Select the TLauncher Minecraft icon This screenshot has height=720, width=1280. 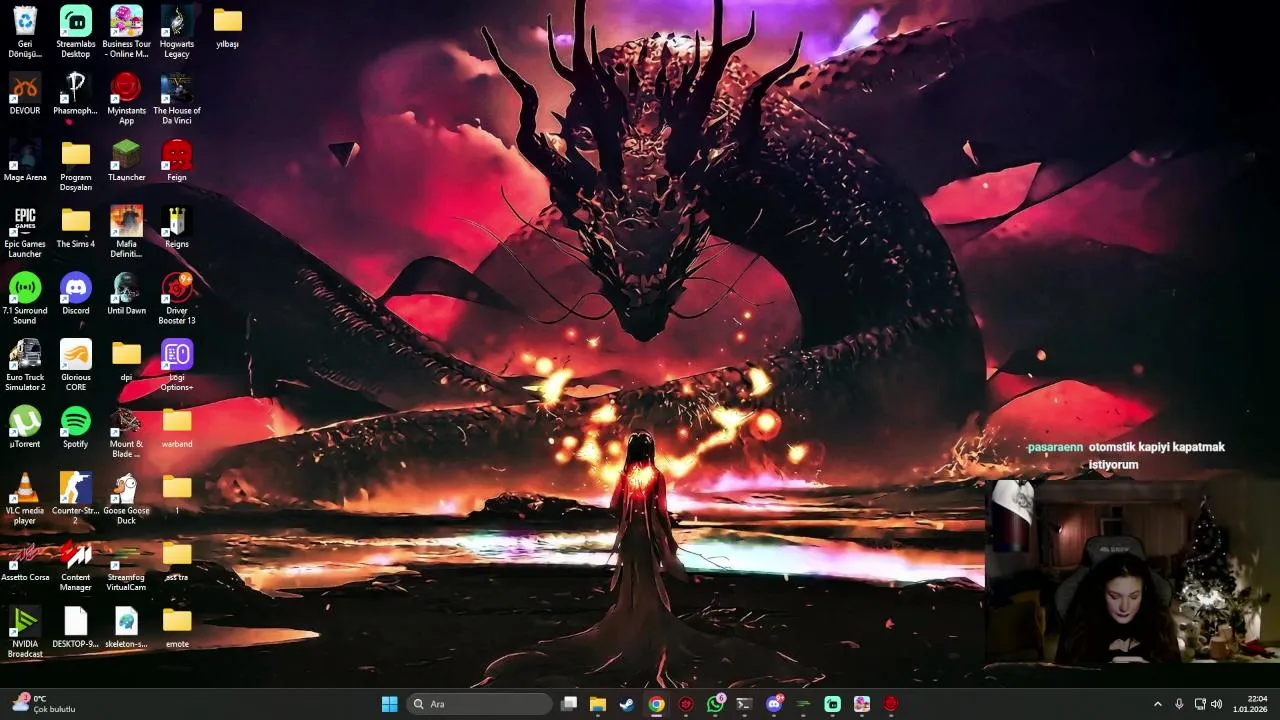pos(126,161)
